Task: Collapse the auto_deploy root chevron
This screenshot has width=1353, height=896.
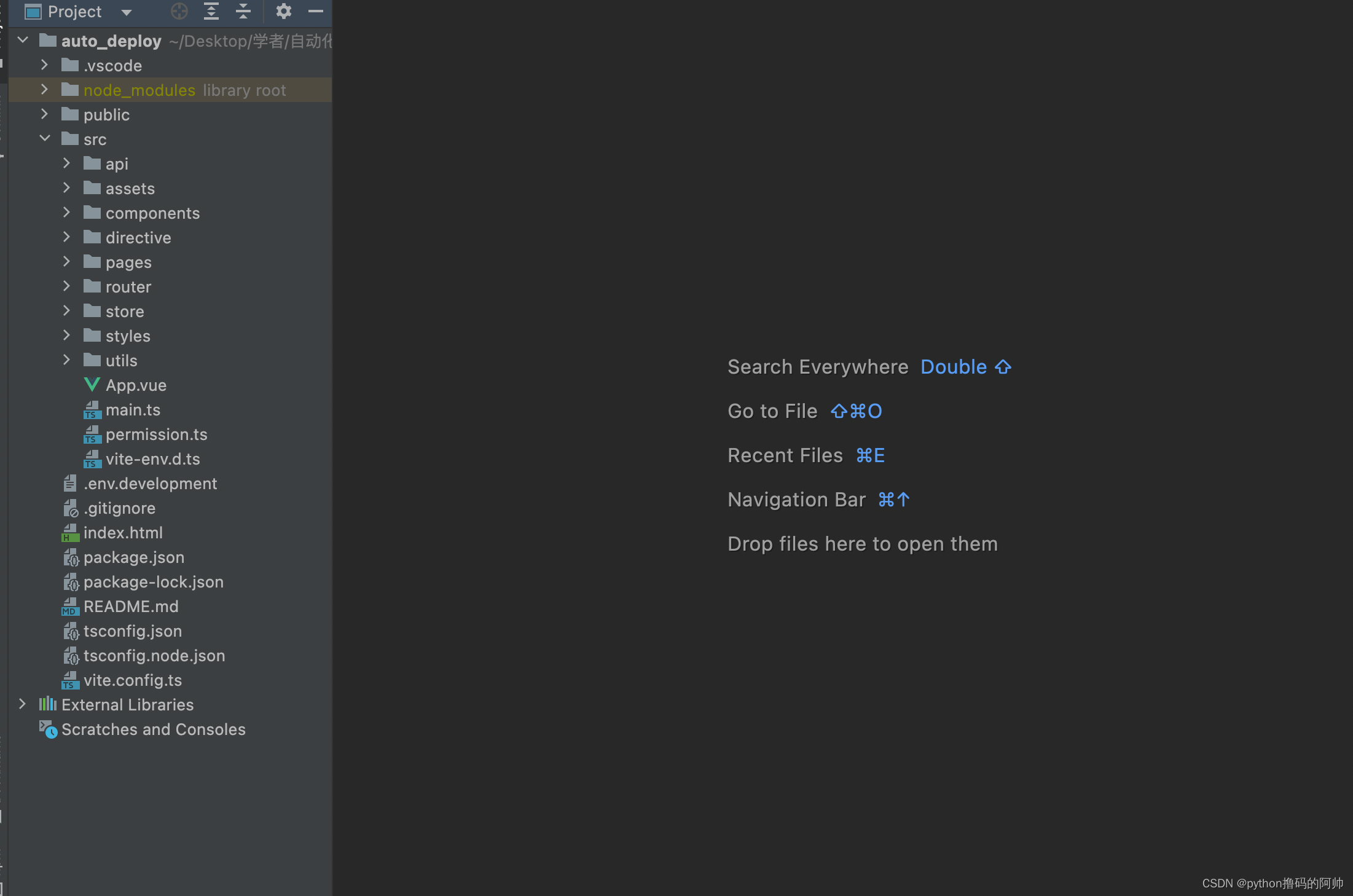Action: point(23,41)
